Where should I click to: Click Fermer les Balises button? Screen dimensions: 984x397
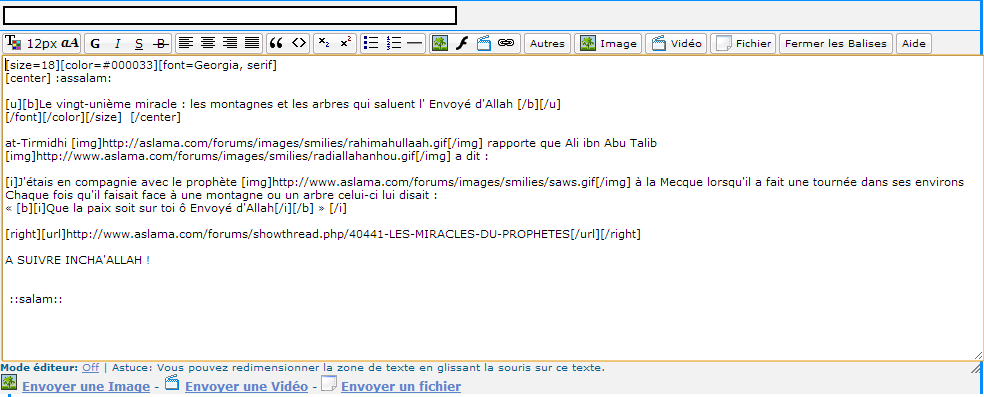click(x=836, y=43)
